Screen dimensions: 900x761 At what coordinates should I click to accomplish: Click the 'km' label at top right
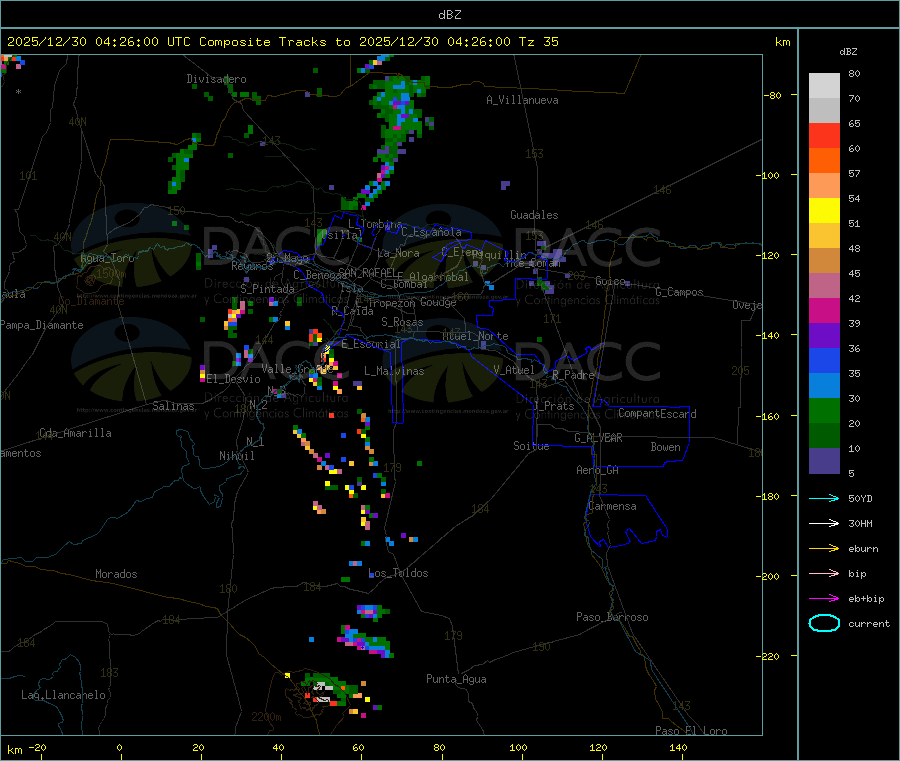coord(782,42)
